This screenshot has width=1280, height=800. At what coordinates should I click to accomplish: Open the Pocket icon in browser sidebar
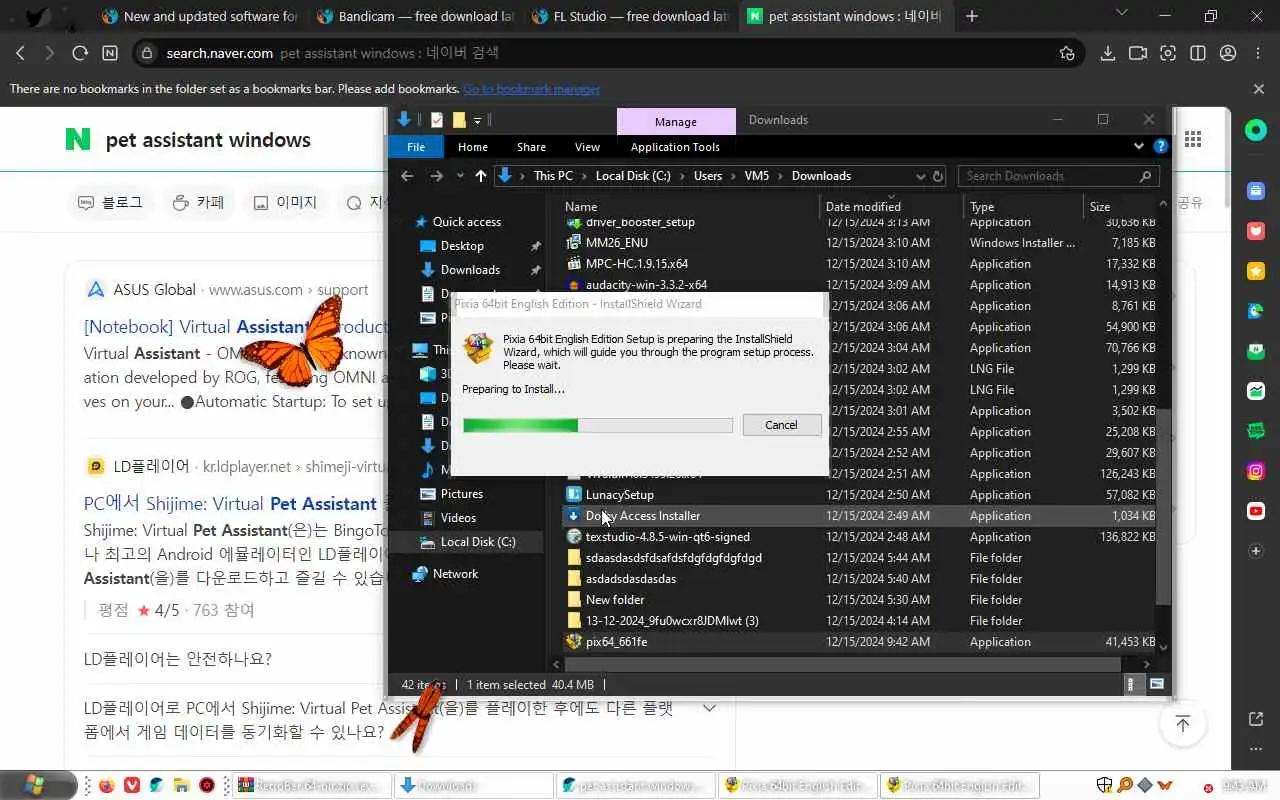click(x=1256, y=231)
